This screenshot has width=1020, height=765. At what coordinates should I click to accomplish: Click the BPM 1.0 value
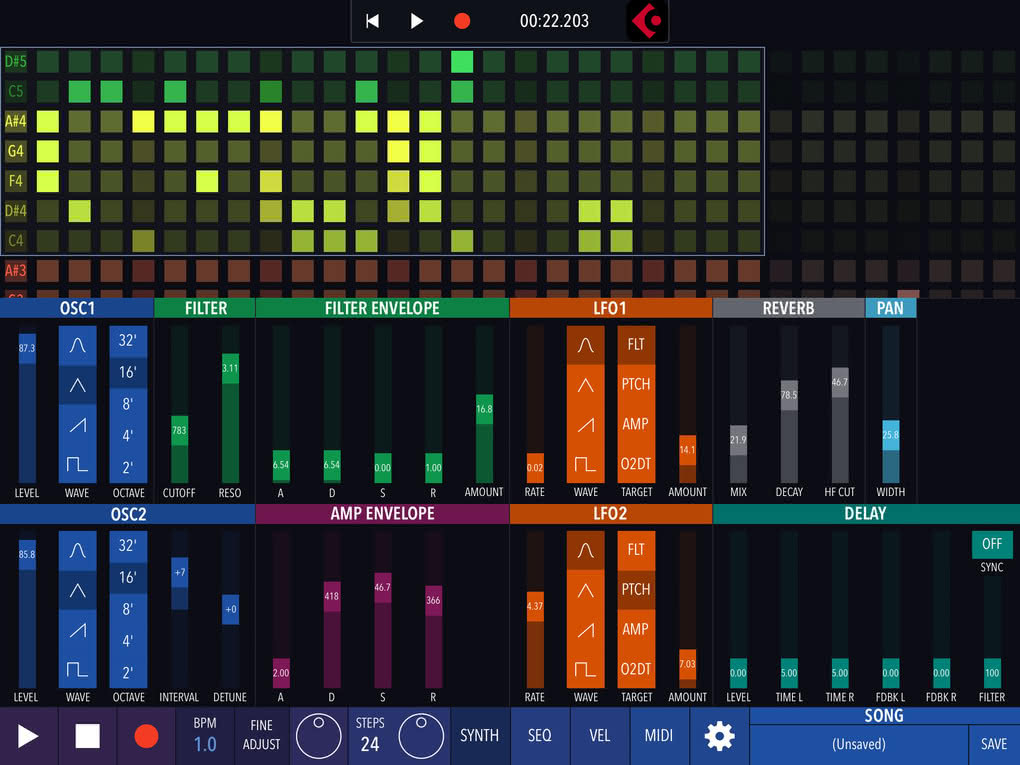click(x=205, y=744)
